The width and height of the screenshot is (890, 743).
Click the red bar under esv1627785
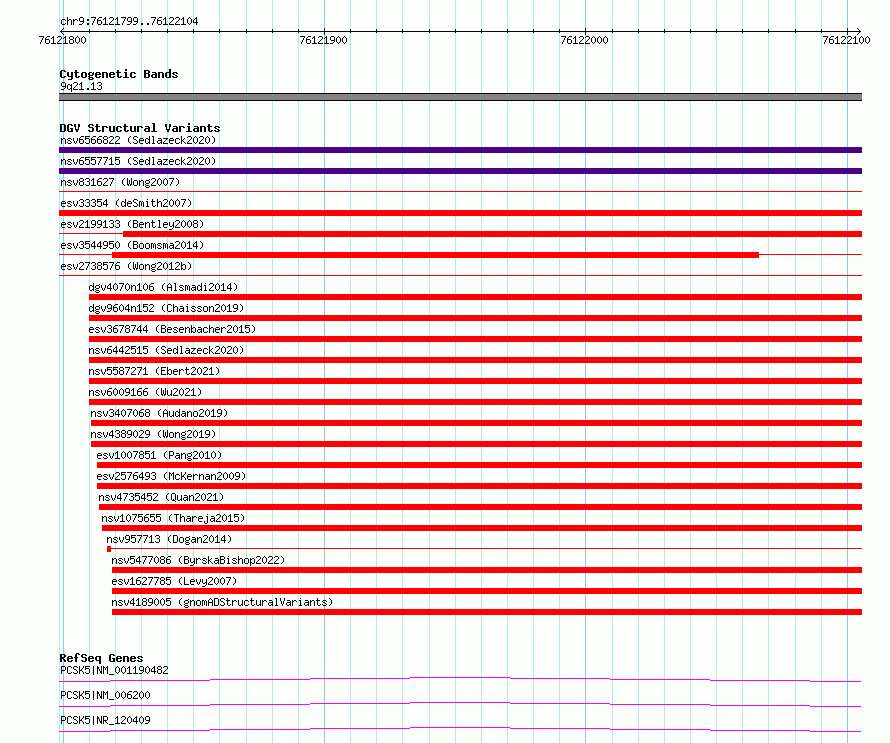(487, 591)
